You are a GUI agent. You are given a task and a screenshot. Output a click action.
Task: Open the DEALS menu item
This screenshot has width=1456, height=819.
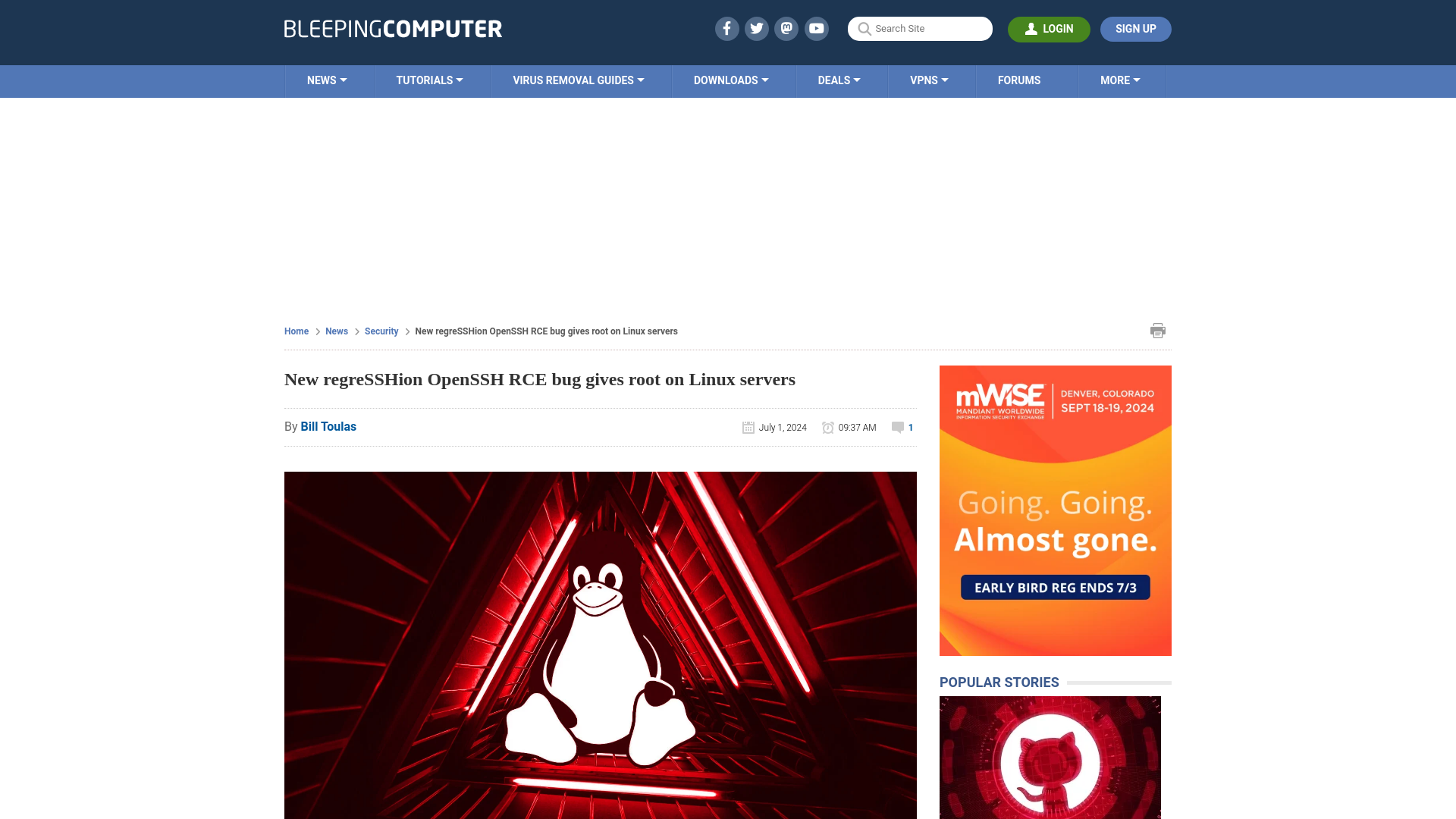pos(838,80)
